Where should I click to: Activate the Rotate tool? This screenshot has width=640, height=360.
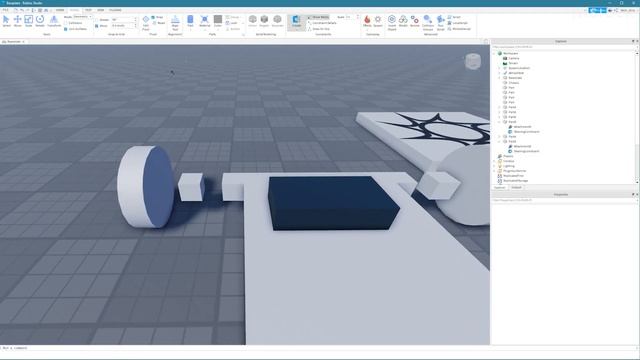tap(40, 21)
